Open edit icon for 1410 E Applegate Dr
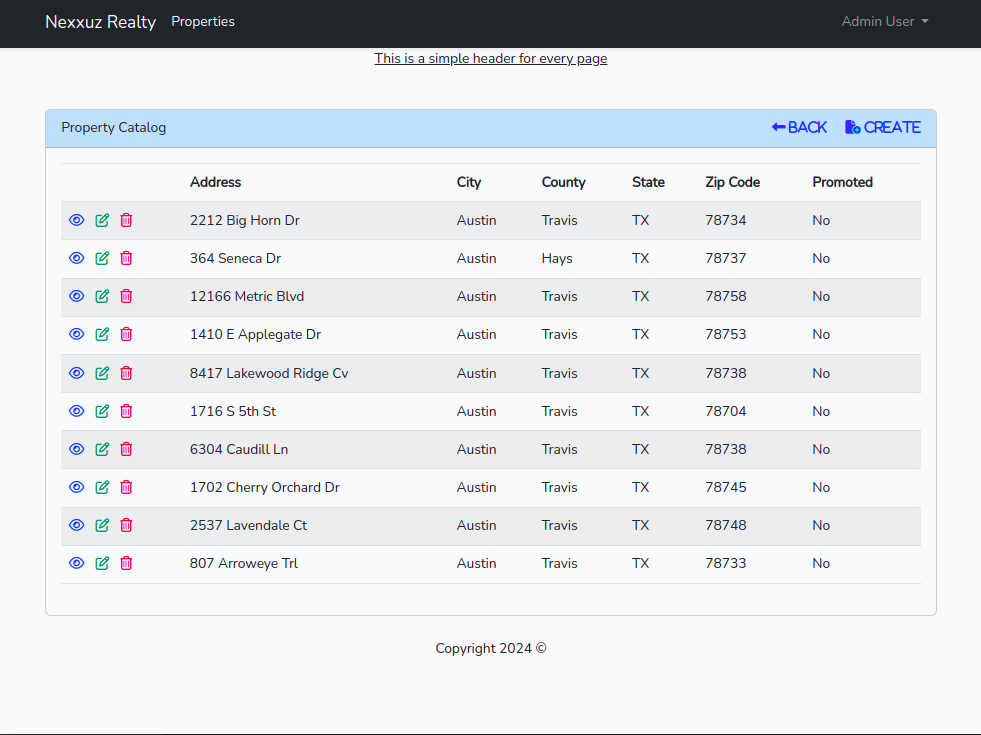 point(102,334)
